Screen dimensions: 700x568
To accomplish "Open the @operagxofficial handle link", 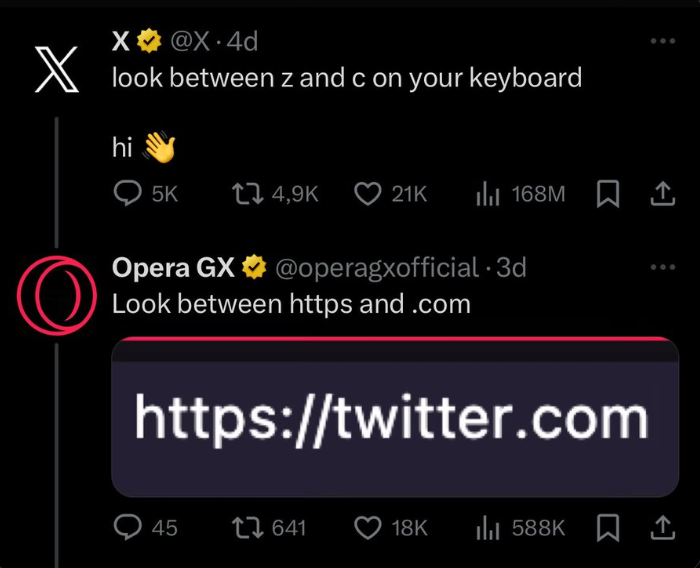I will coord(376,268).
